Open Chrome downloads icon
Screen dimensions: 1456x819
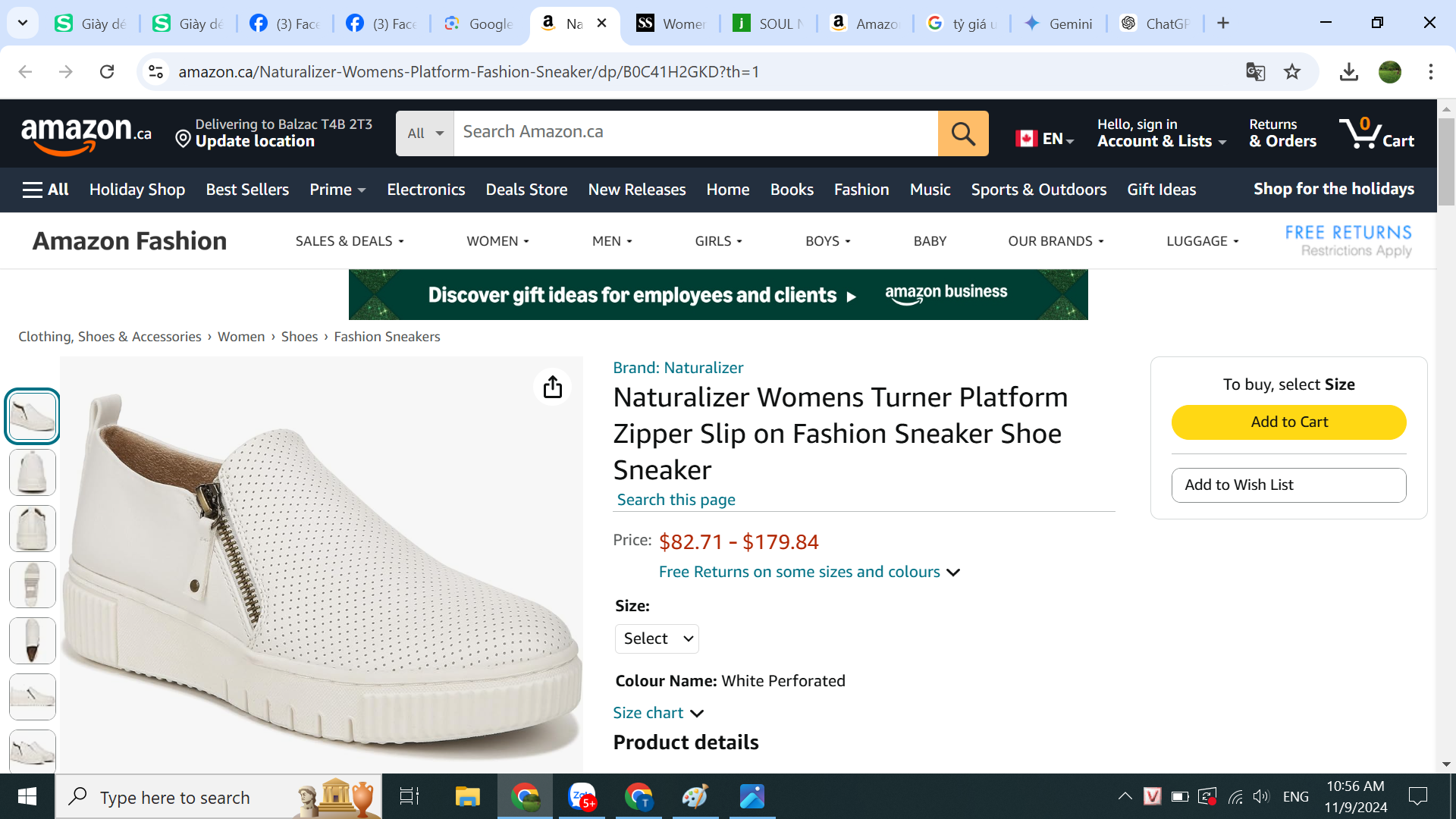coord(1348,72)
